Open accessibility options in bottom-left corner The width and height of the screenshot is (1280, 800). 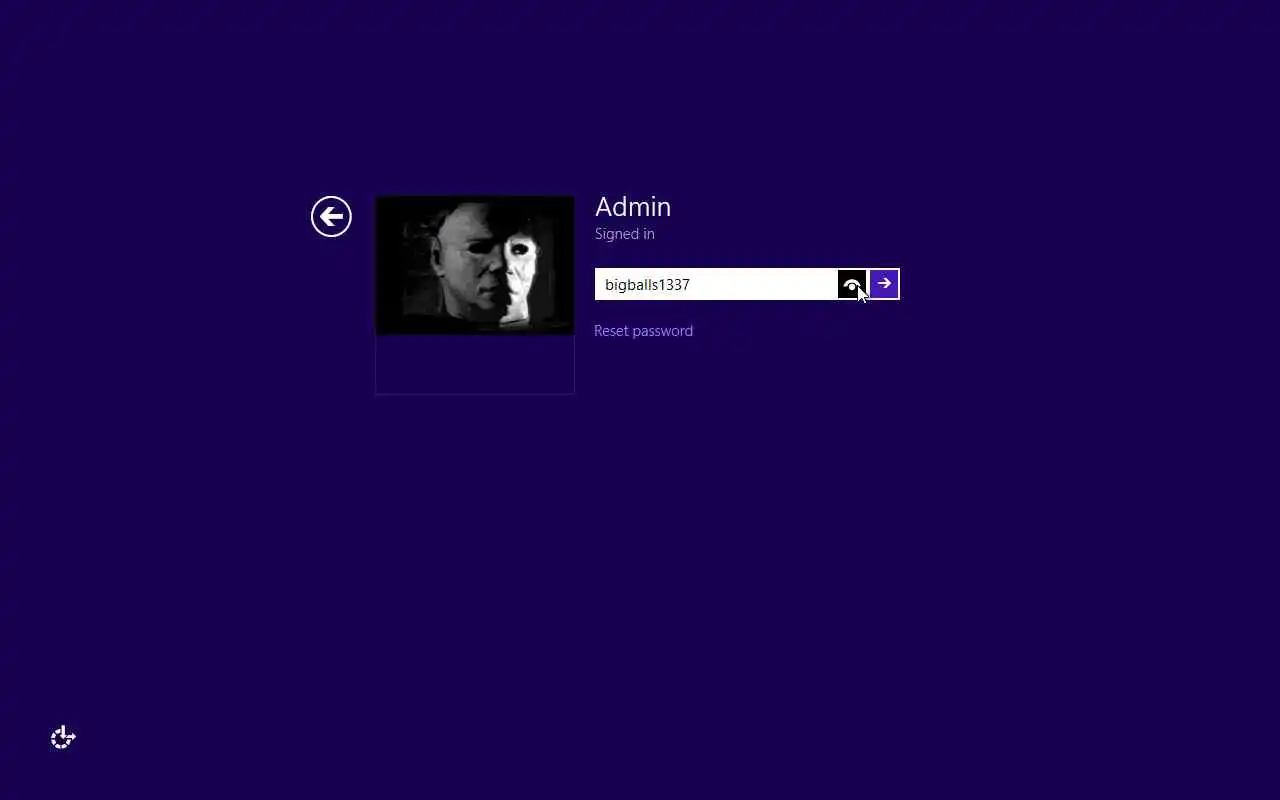click(63, 737)
